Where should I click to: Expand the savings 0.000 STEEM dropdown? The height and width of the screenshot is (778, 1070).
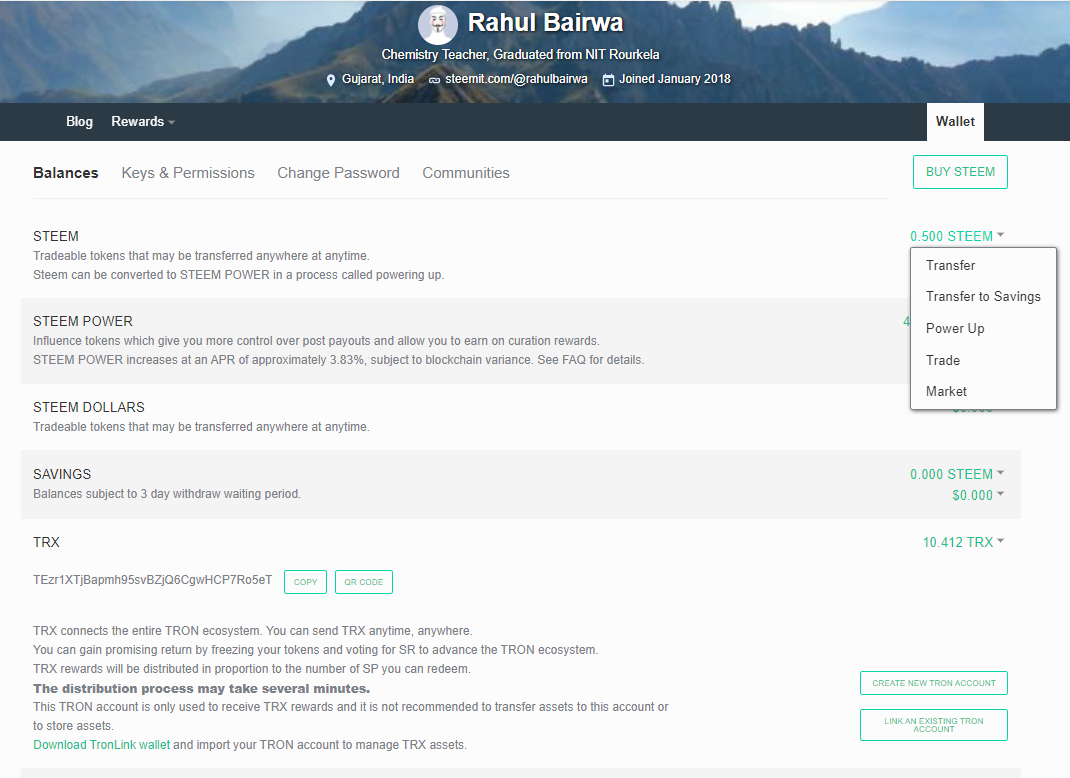tap(957, 474)
